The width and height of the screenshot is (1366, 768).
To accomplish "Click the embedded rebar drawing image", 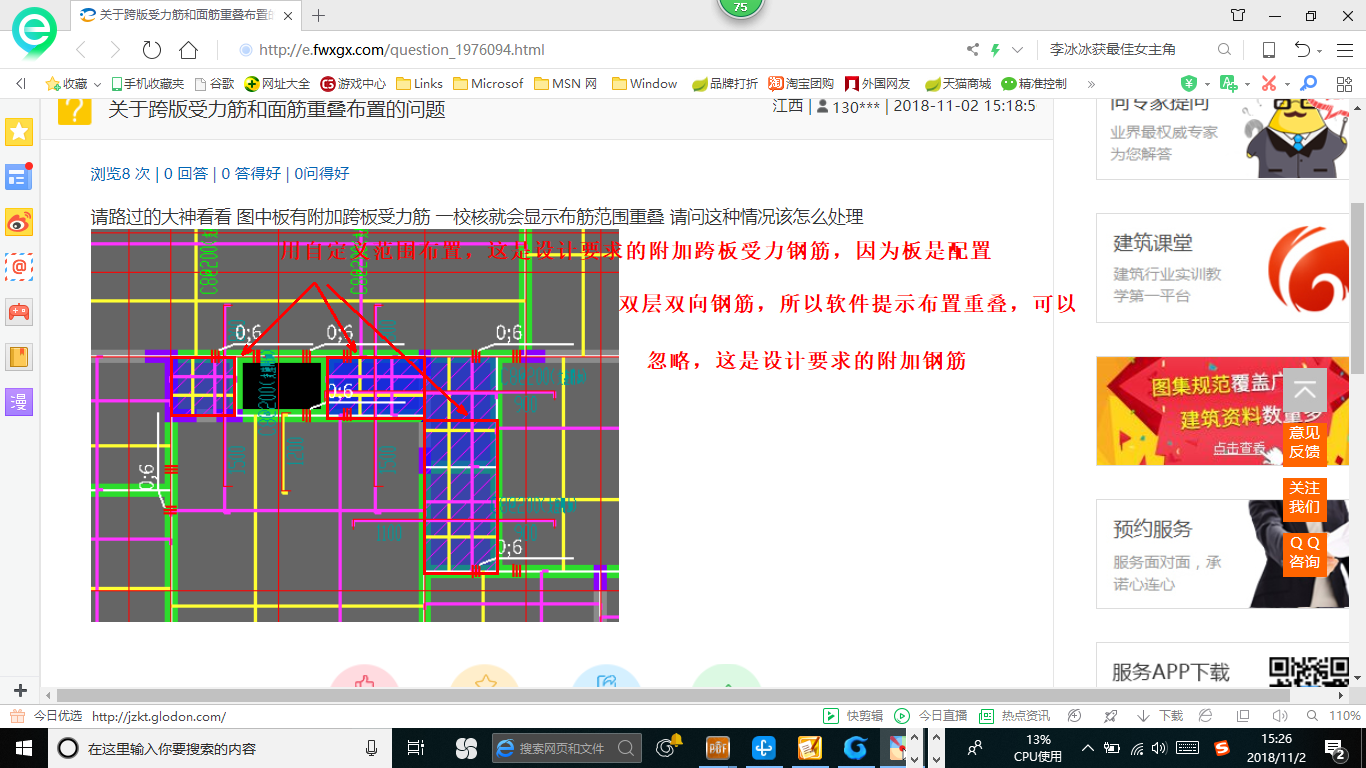I will tap(355, 425).
